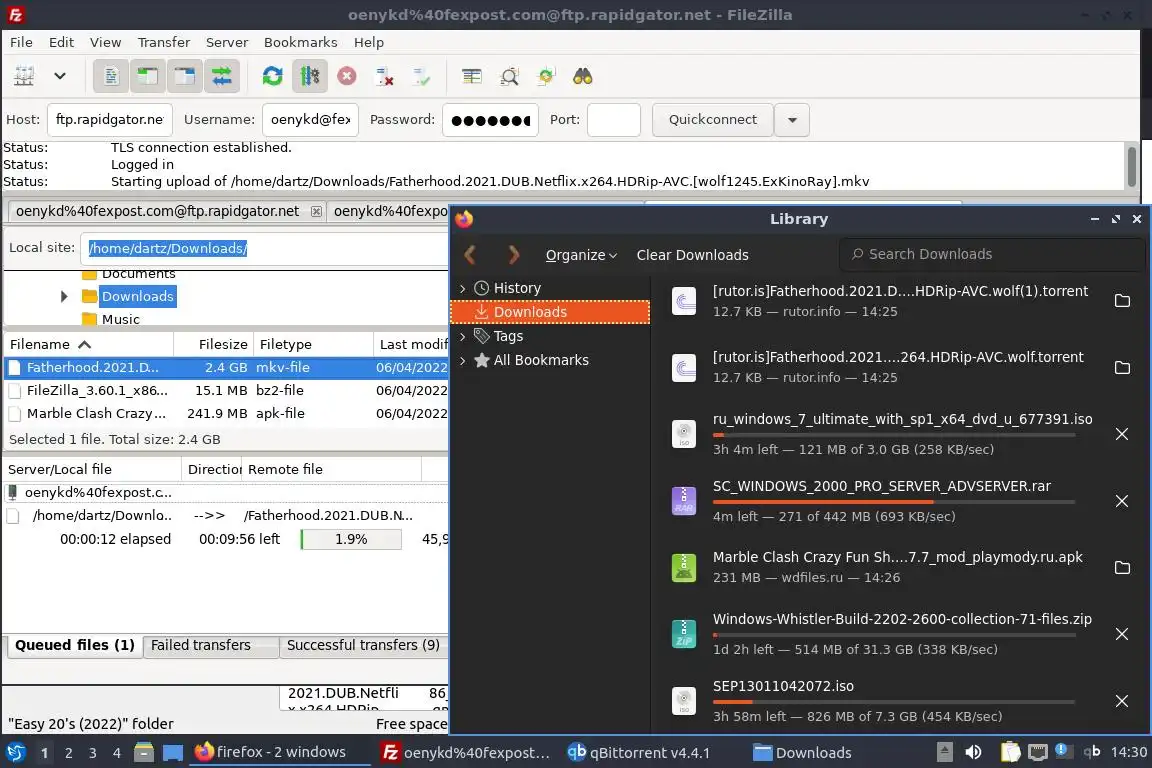This screenshot has height=768, width=1152.
Task: Select the Marble Clash Crazy apk file in FileZilla
Action: 226,414
